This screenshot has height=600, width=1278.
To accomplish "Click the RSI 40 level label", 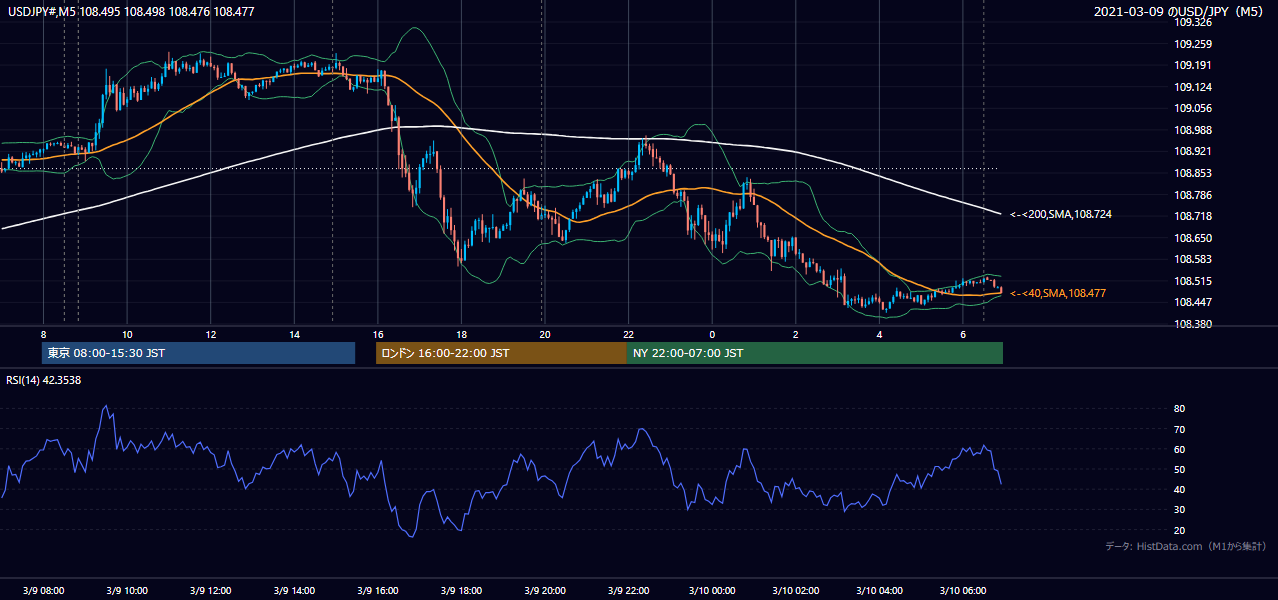I will pyautogui.click(x=1180, y=489).
